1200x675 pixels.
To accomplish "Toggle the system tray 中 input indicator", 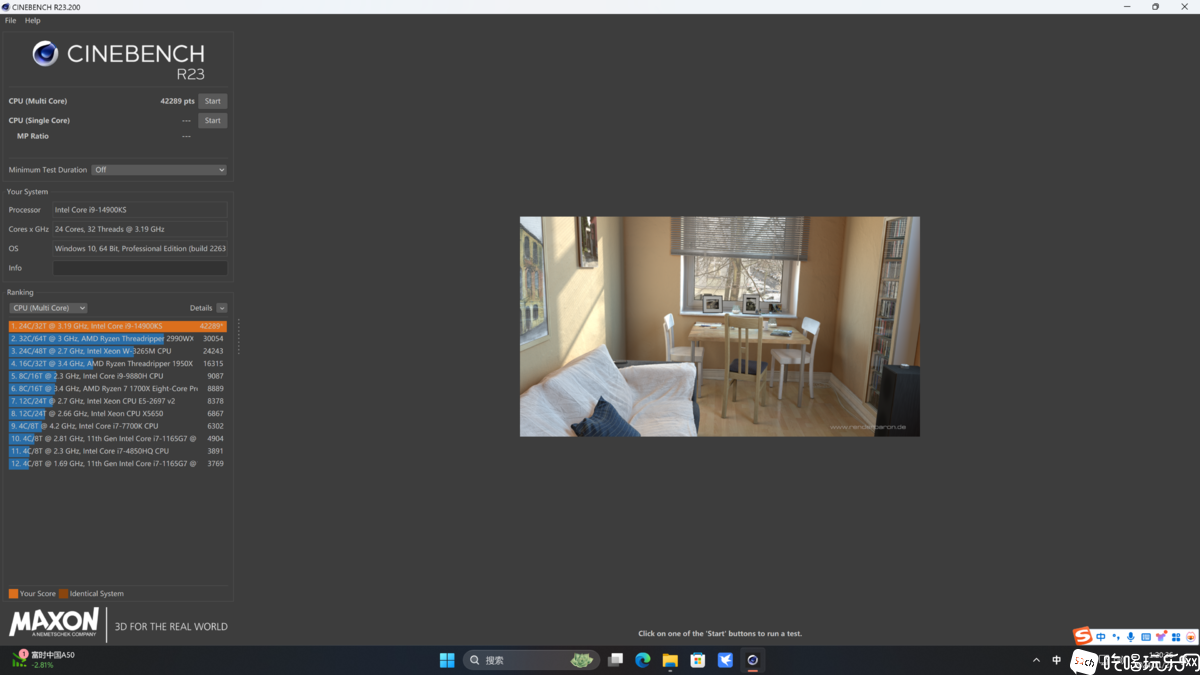I will point(1056,660).
